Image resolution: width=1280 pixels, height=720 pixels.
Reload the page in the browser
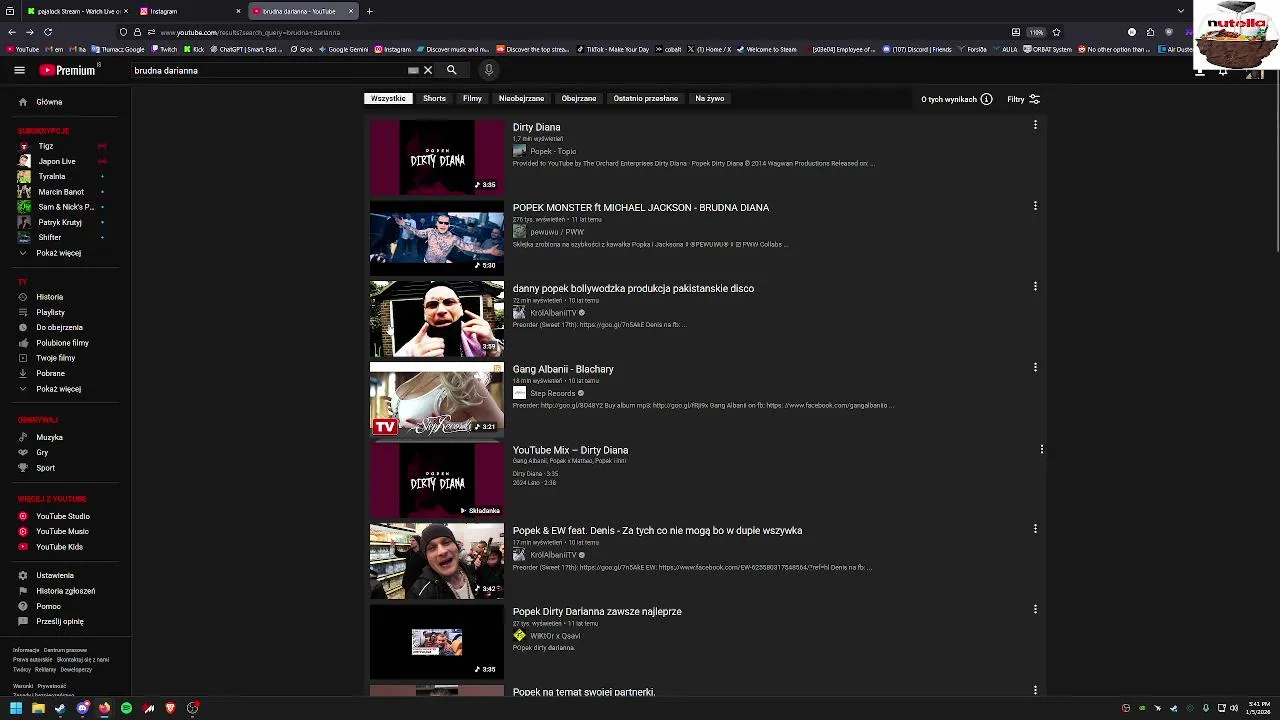tap(47, 32)
